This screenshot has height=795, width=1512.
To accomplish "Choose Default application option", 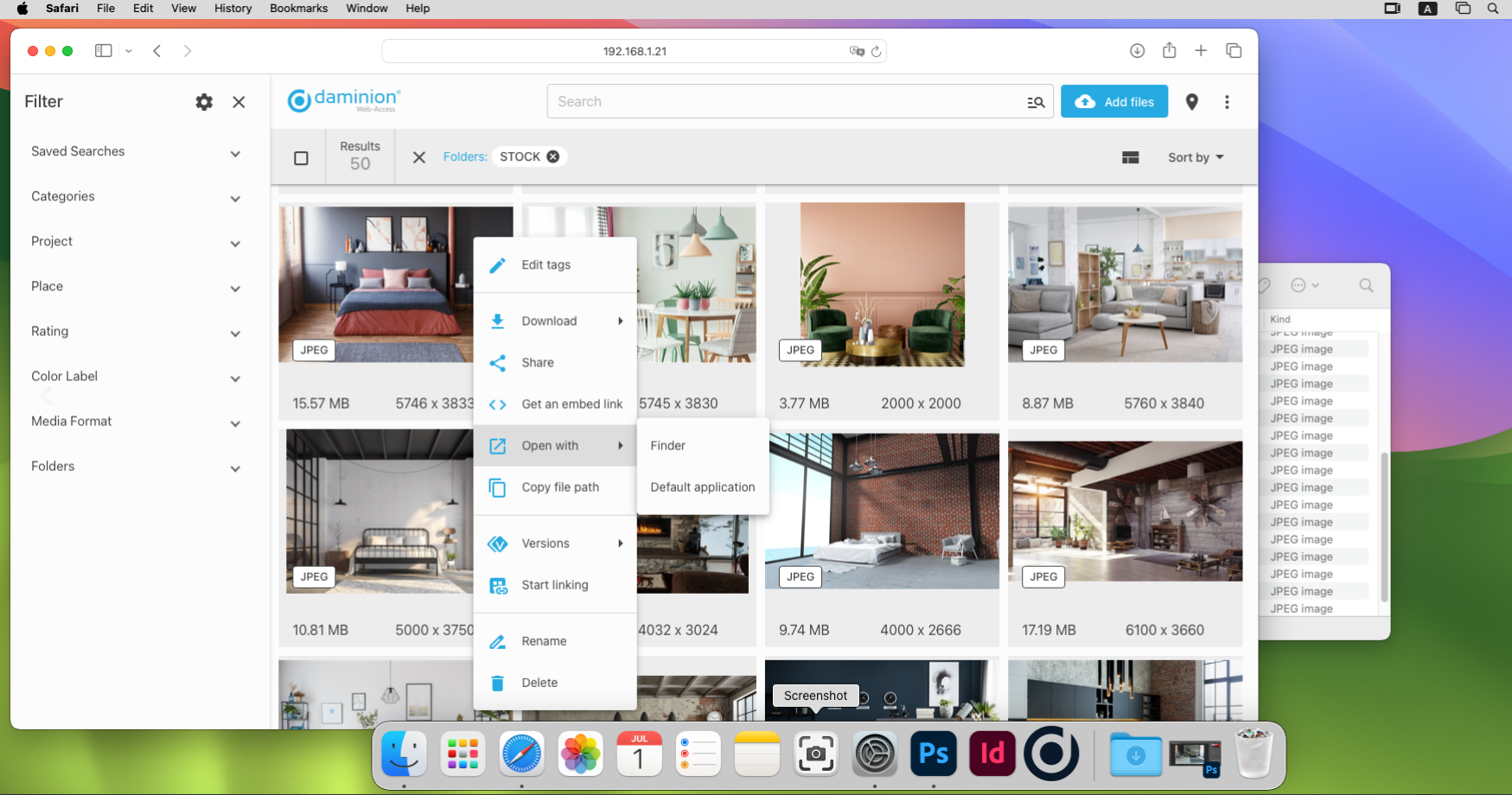I will click(x=702, y=487).
